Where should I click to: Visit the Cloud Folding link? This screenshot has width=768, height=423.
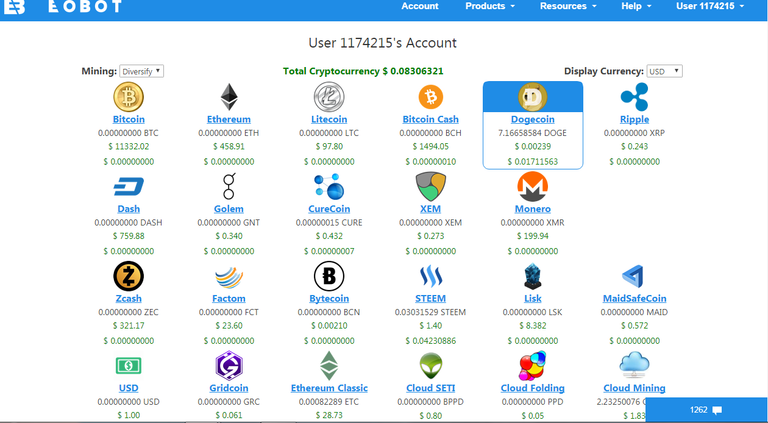[533, 388]
